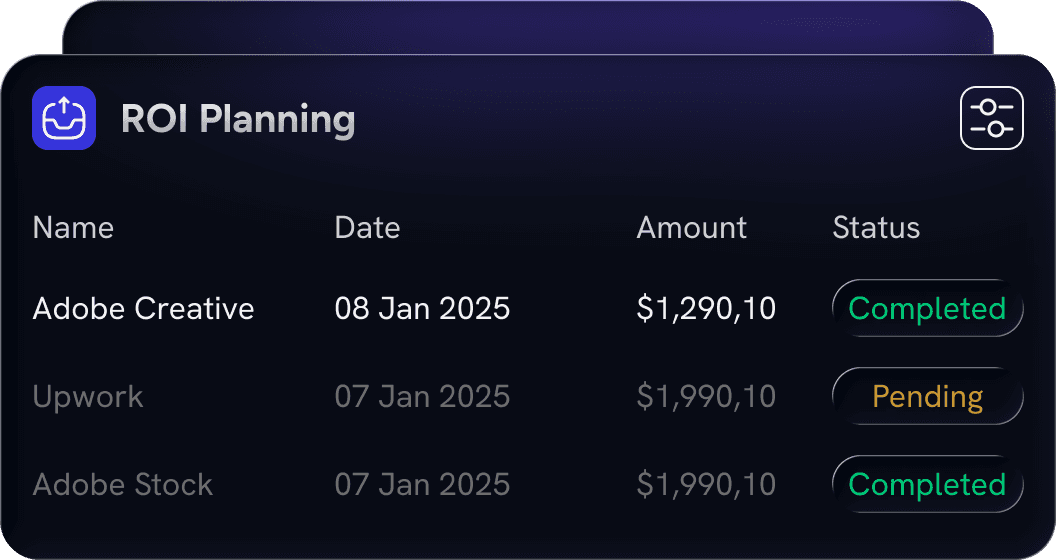Click the Adobe Stock $1,990,10 amount

(x=706, y=485)
